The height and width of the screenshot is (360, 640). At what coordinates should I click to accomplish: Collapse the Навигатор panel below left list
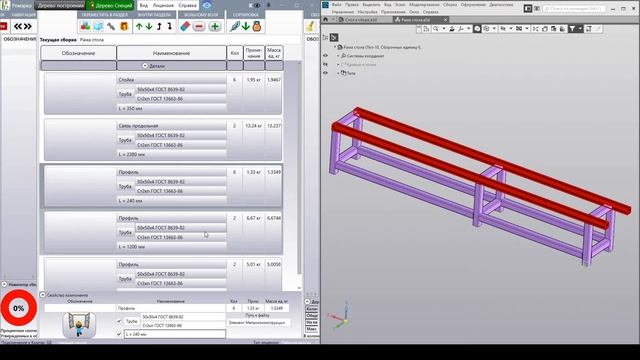click(x=4, y=284)
